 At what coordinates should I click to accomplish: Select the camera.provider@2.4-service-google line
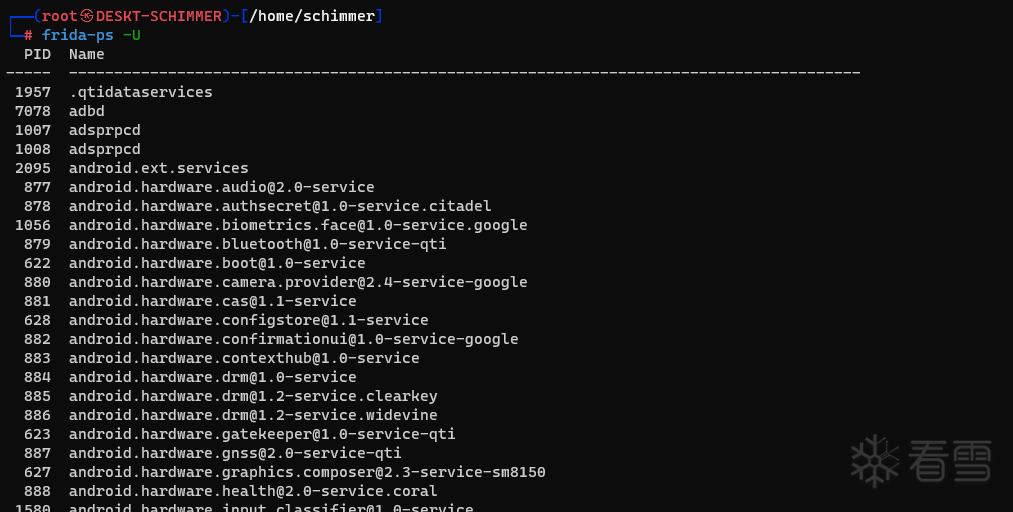coord(298,282)
